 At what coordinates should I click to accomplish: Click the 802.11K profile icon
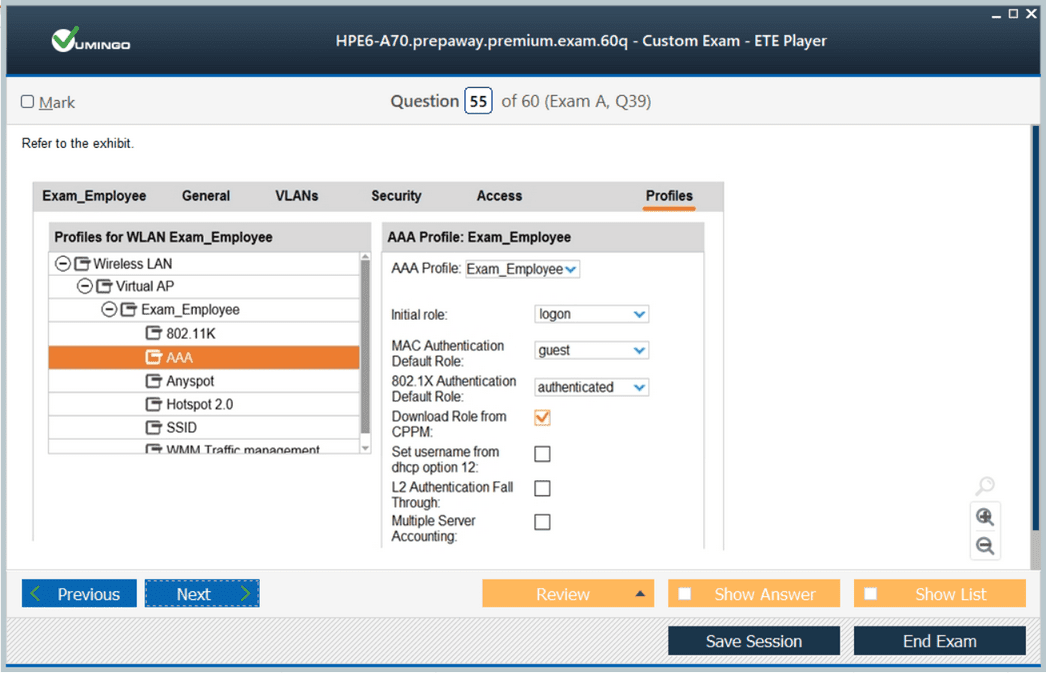pyautogui.click(x=153, y=333)
